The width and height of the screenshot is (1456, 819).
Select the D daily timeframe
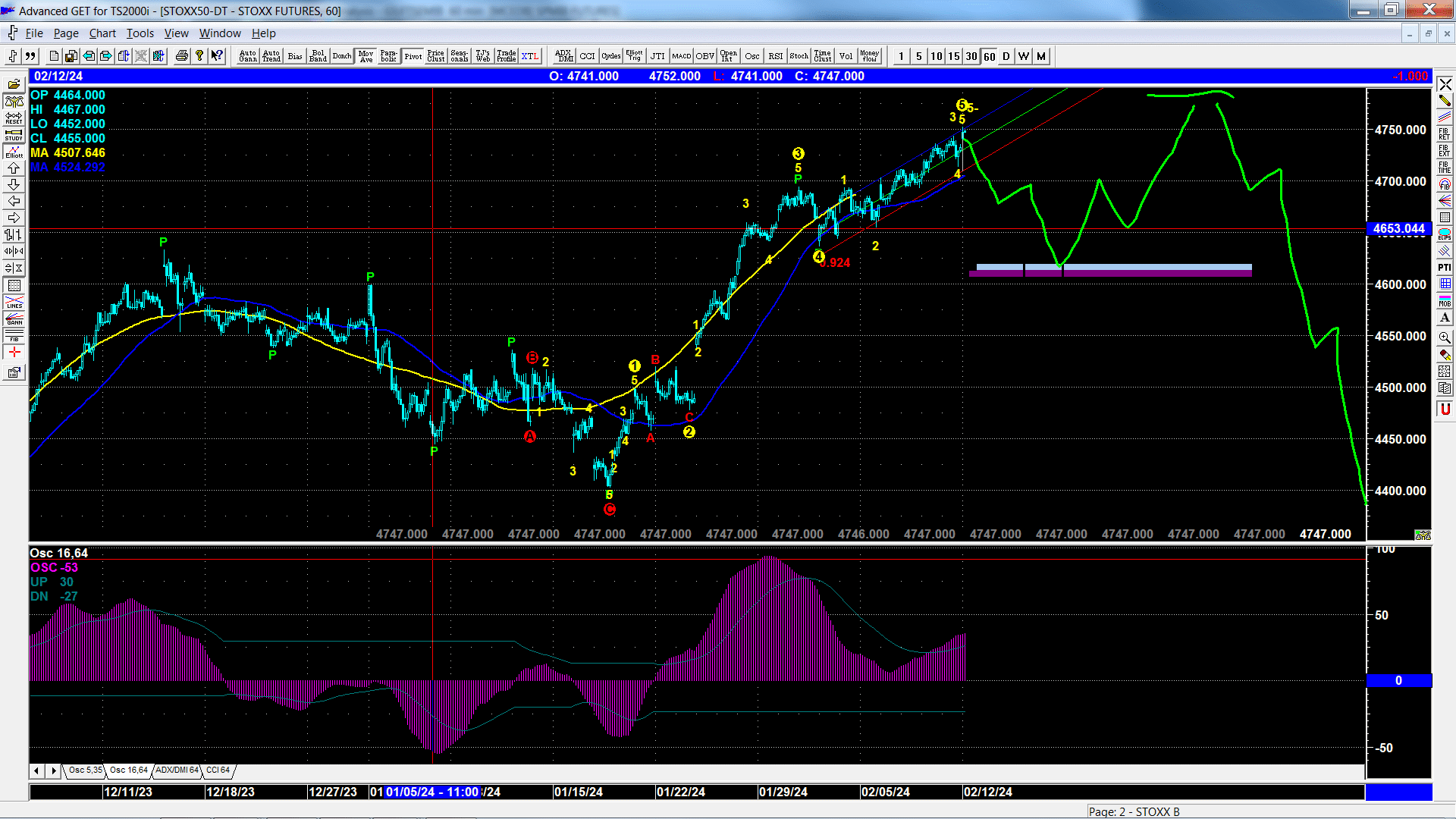click(x=1006, y=56)
